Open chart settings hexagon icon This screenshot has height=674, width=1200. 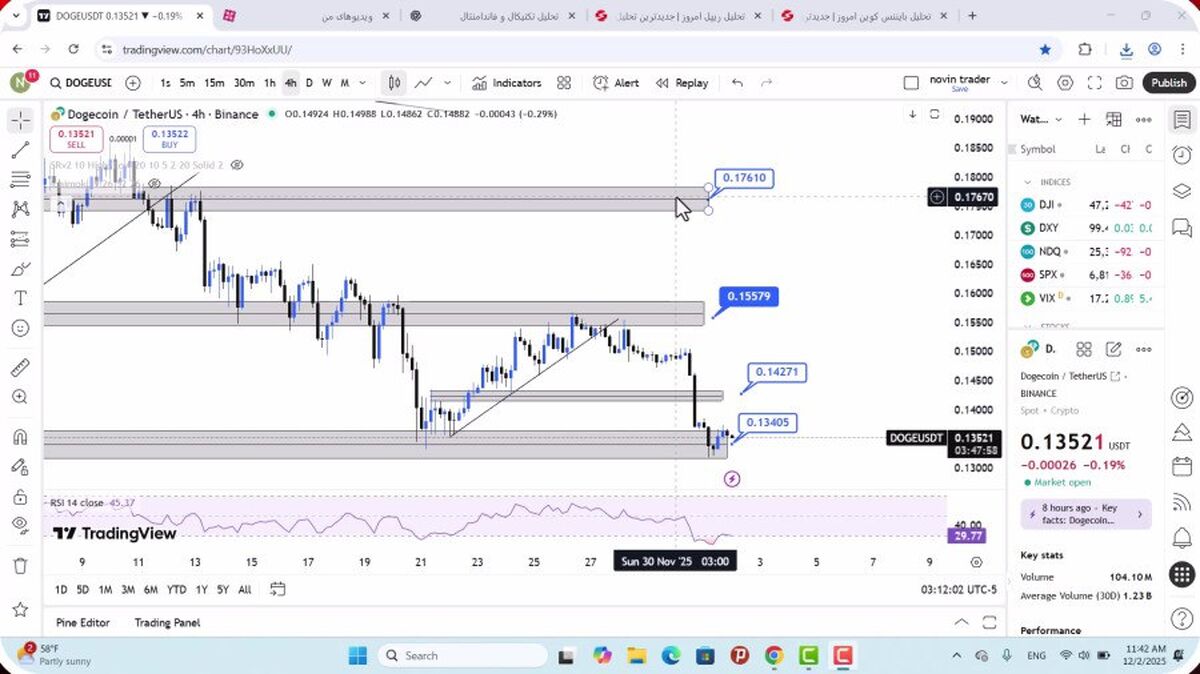tap(1065, 83)
